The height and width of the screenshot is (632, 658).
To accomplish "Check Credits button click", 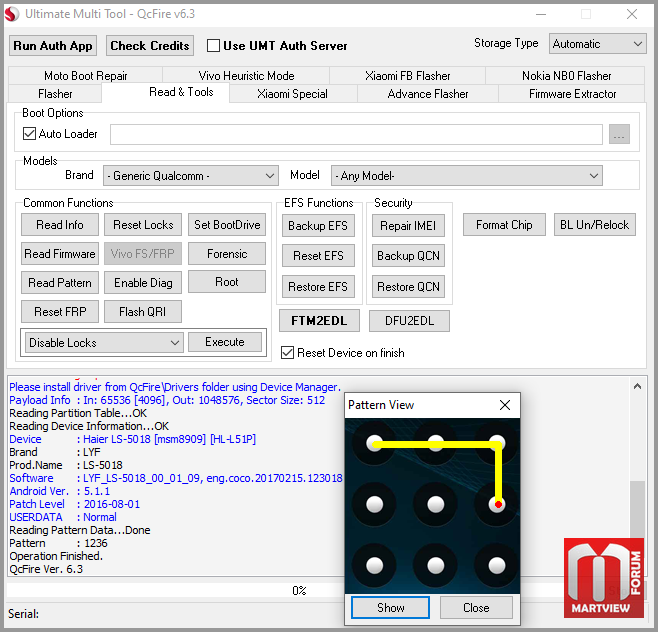I will tap(150, 46).
